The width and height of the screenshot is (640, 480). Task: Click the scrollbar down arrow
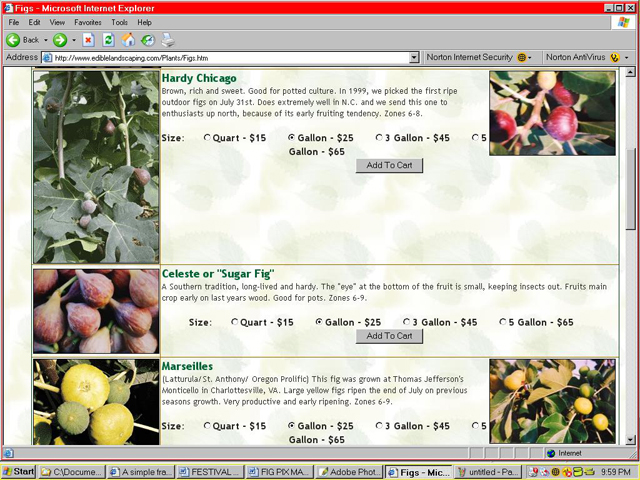pos(631,440)
